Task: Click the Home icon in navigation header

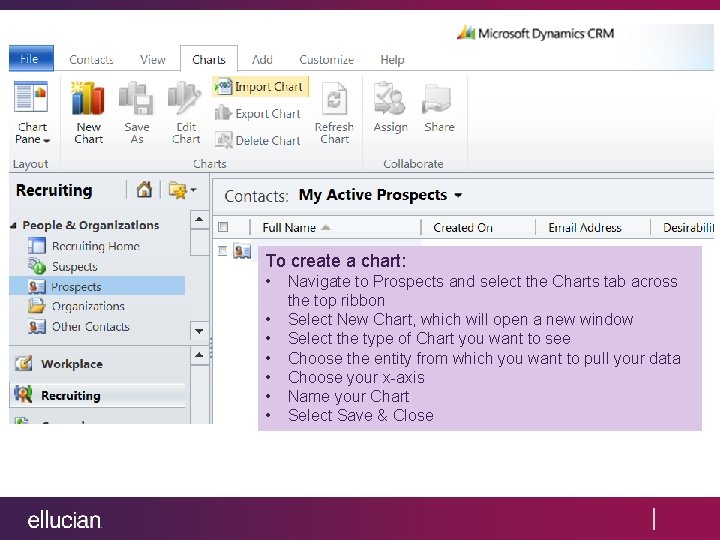Action: click(x=144, y=190)
